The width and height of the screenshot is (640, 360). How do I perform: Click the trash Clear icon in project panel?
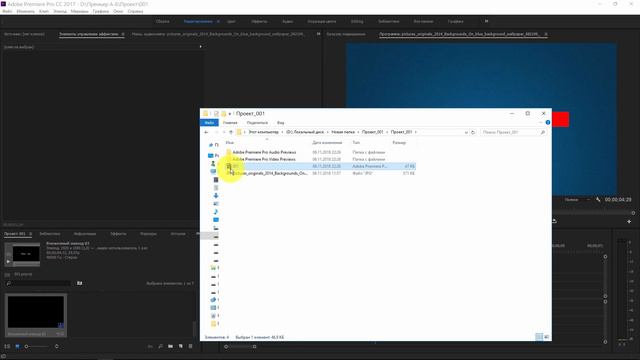pyautogui.click(x=191, y=346)
